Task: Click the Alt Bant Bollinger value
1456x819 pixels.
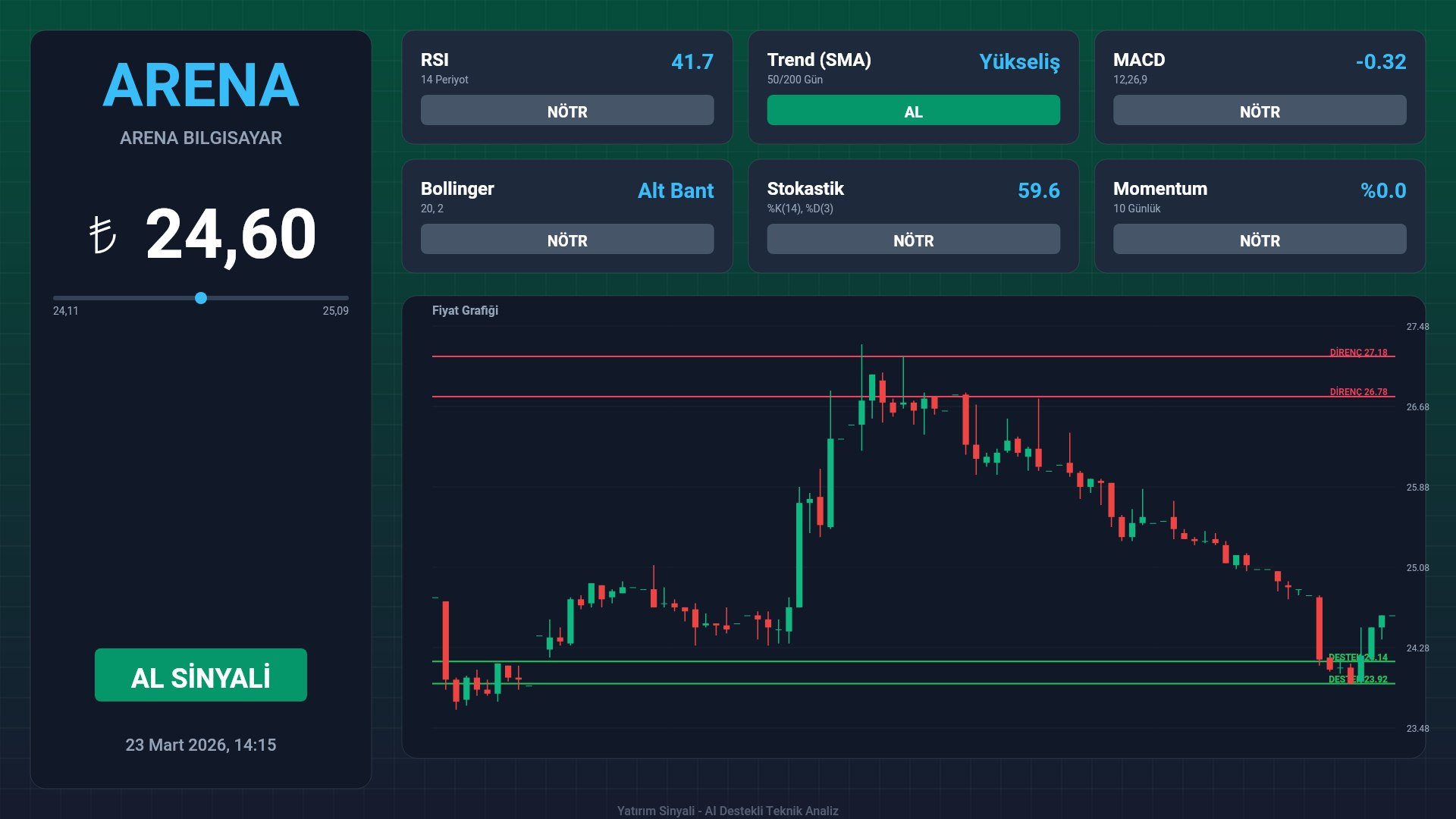Action: [675, 190]
